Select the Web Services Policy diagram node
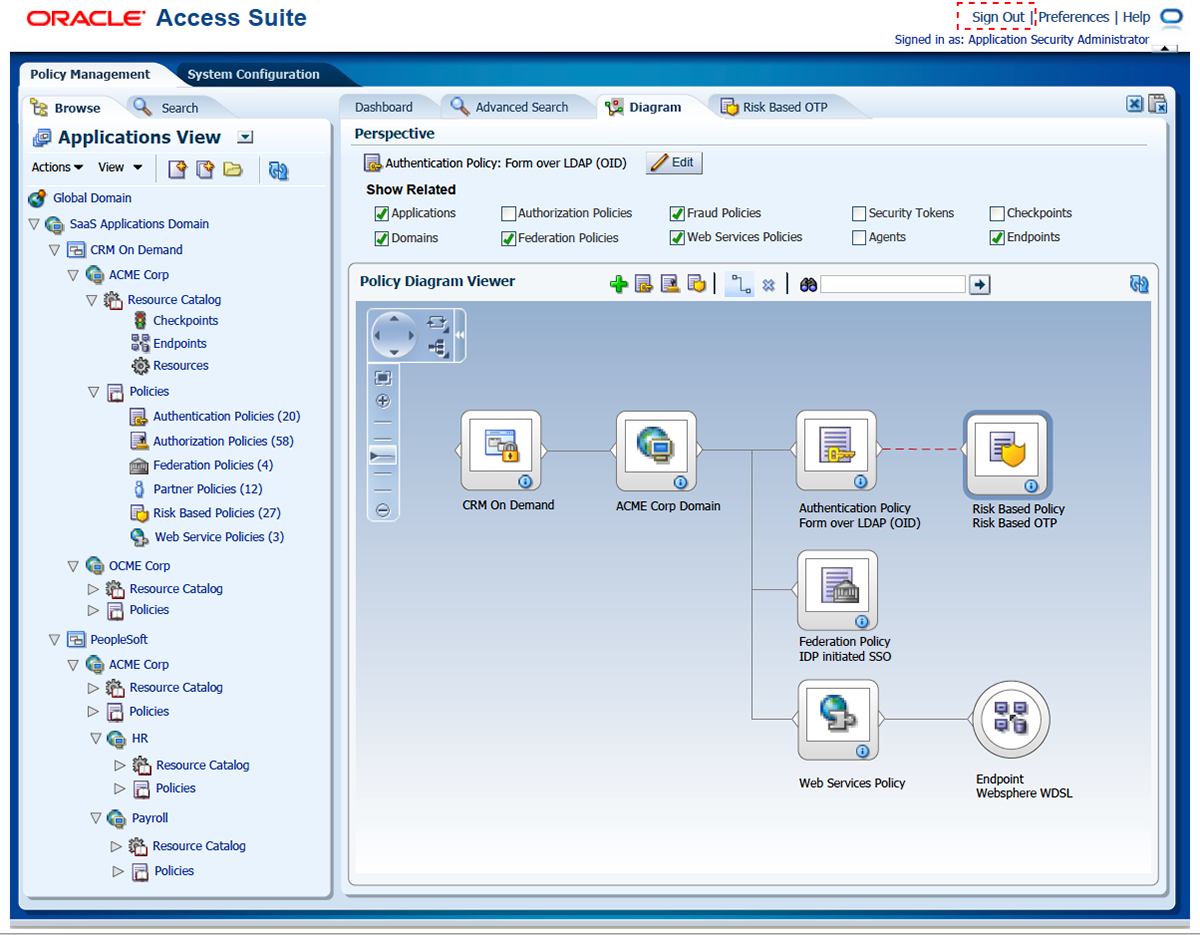The height and width of the screenshot is (935, 1200). [838, 720]
